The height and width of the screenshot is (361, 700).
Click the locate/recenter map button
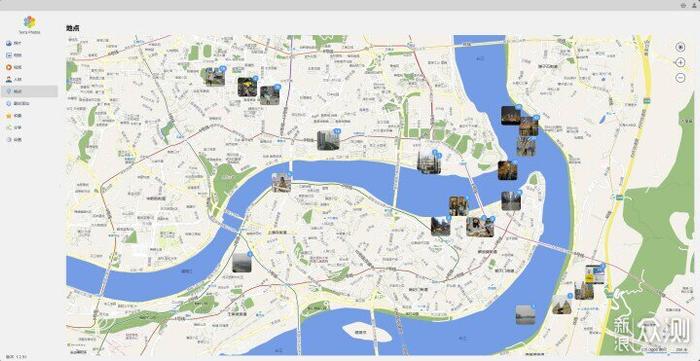[x=680, y=47]
